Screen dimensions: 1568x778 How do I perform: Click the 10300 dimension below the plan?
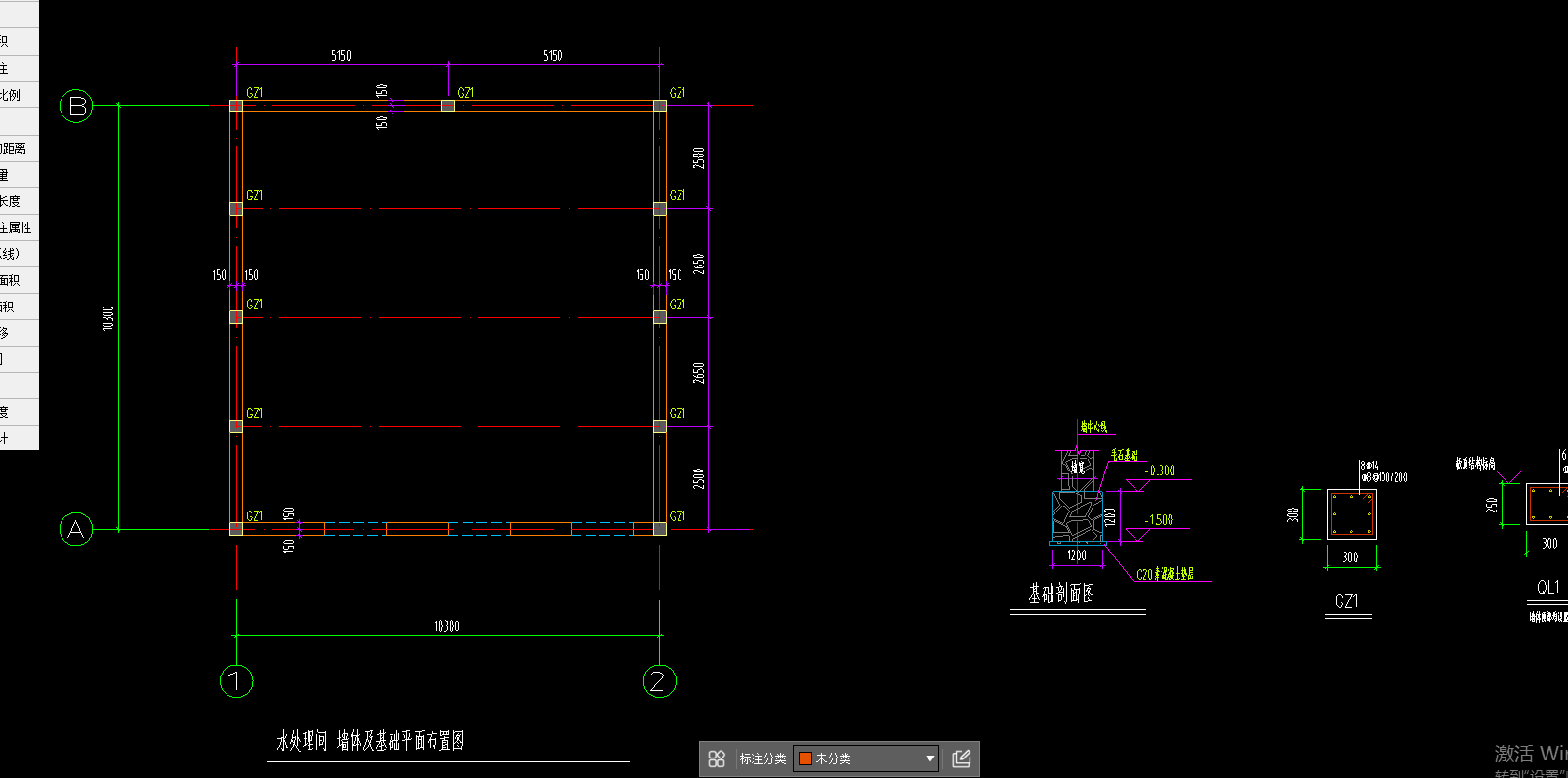click(x=447, y=626)
